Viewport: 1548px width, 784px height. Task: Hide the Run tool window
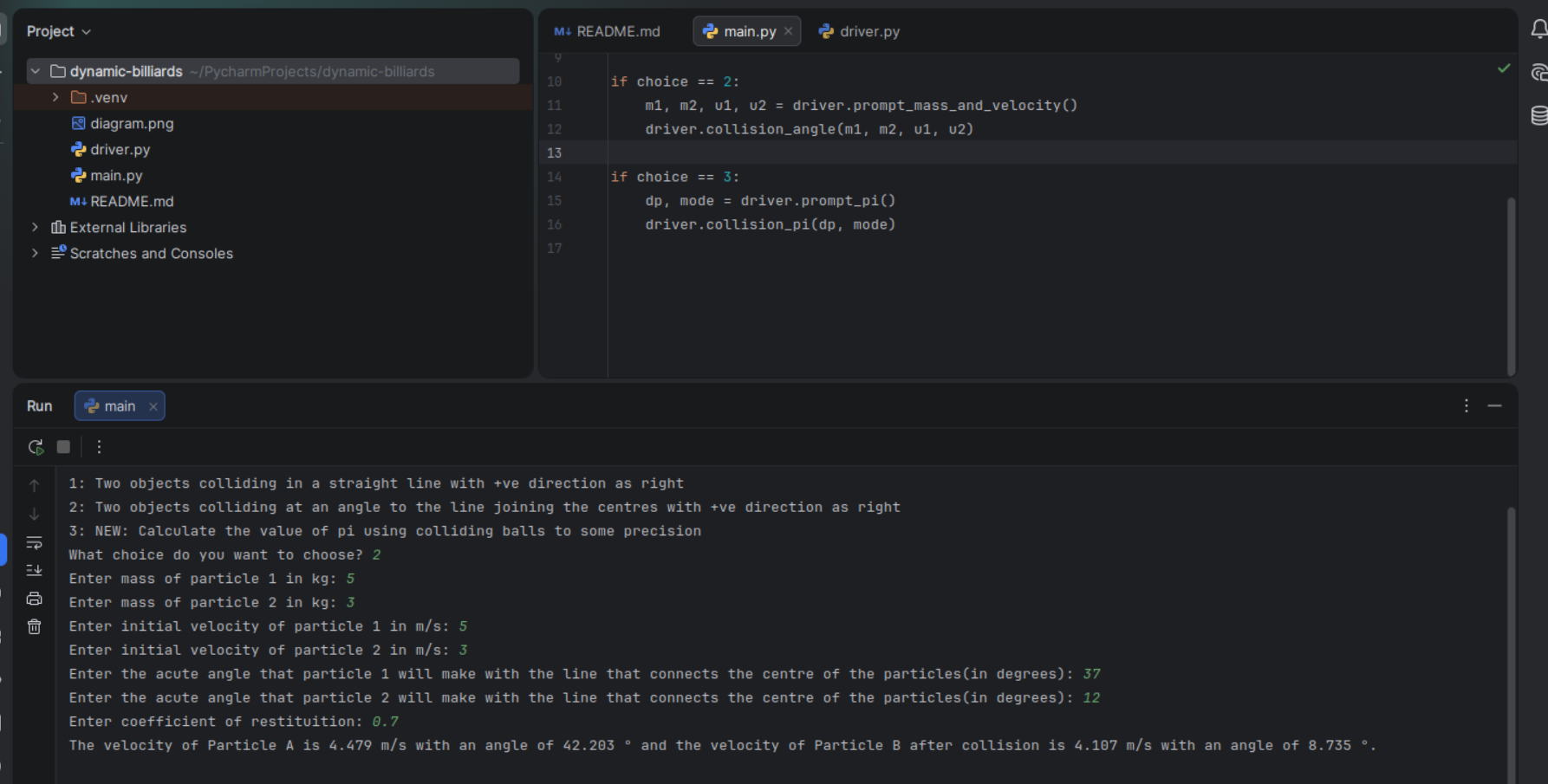point(1494,405)
